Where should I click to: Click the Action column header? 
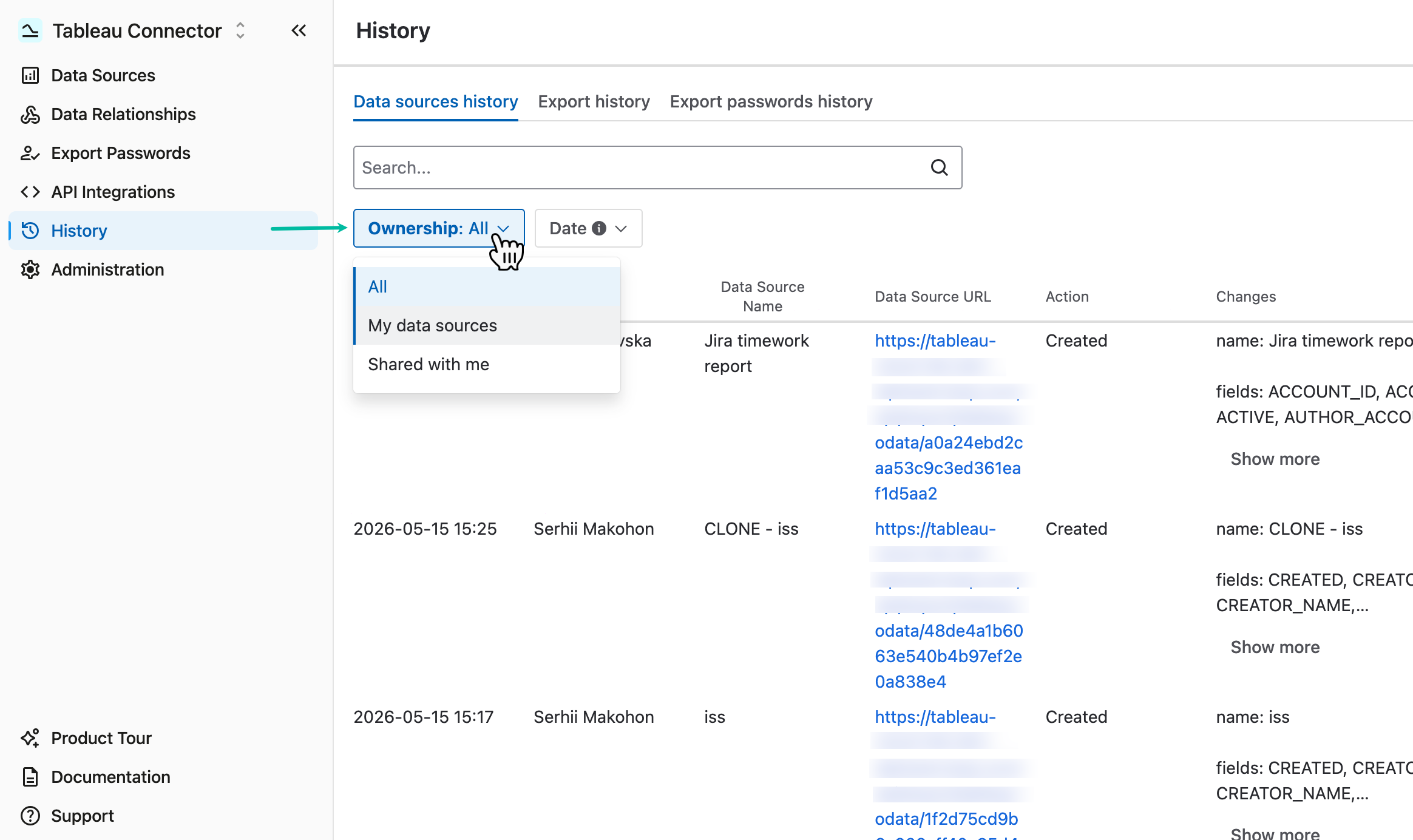tap(1067, 296)
